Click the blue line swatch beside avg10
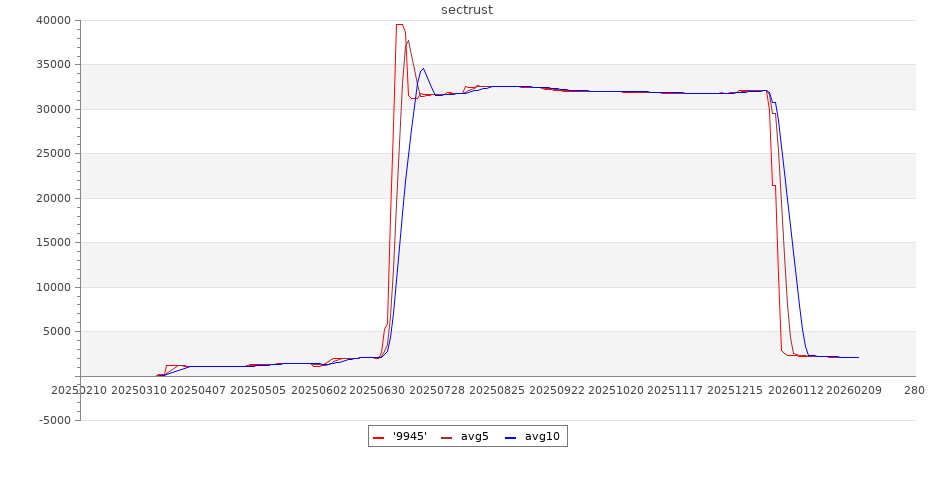 pos(511,437)
